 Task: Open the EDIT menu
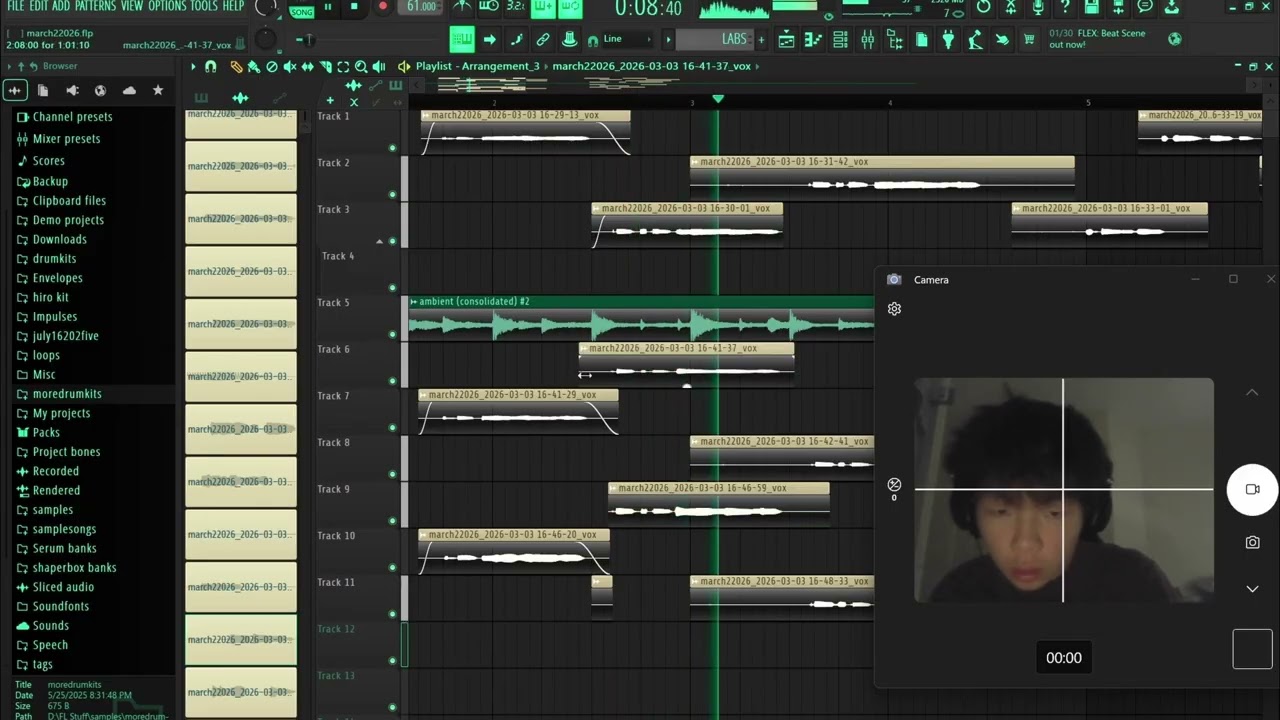[x=38, y=6]
